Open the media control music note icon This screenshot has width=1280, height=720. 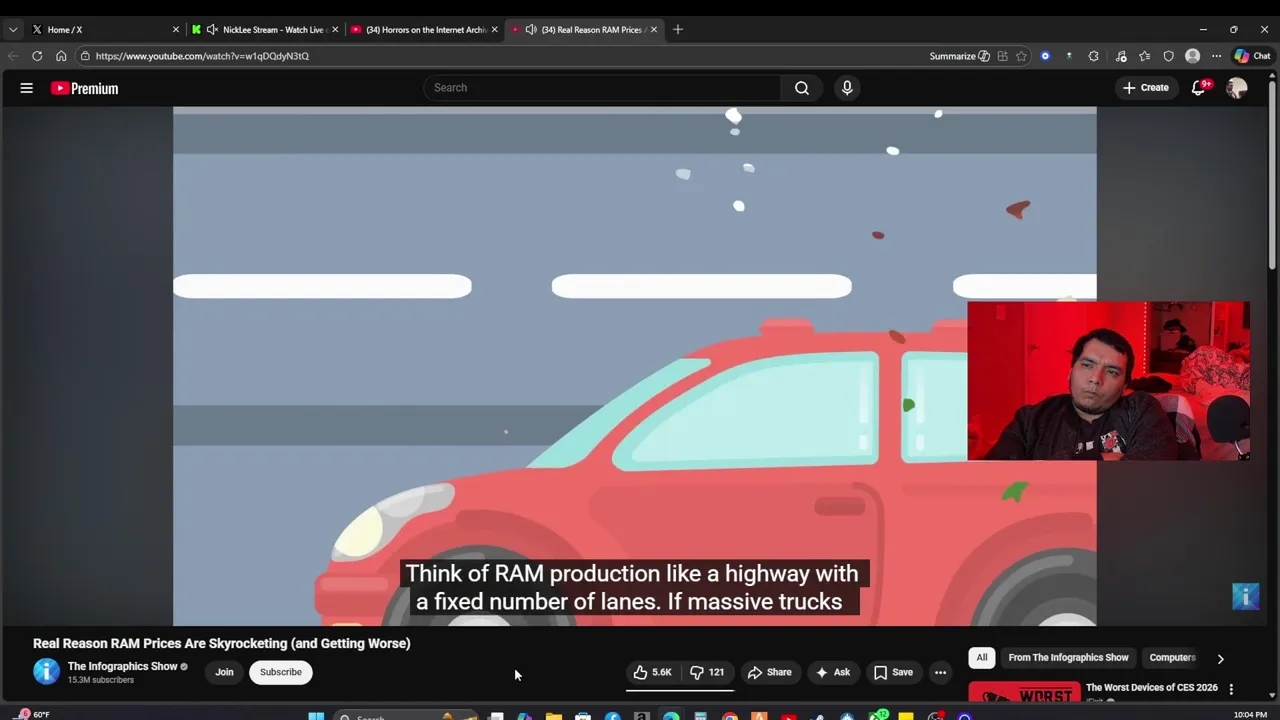tap(1121, 56)
